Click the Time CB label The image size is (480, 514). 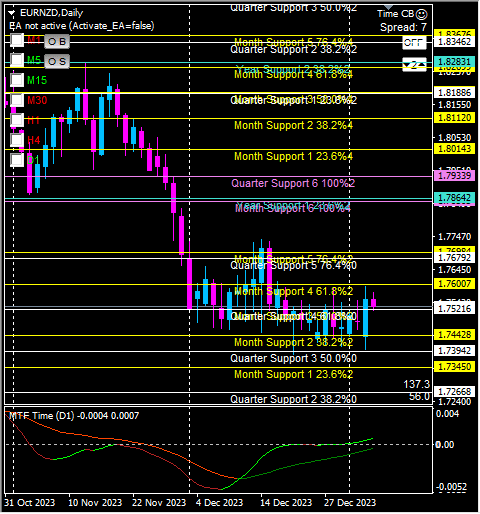coord(396,14)
